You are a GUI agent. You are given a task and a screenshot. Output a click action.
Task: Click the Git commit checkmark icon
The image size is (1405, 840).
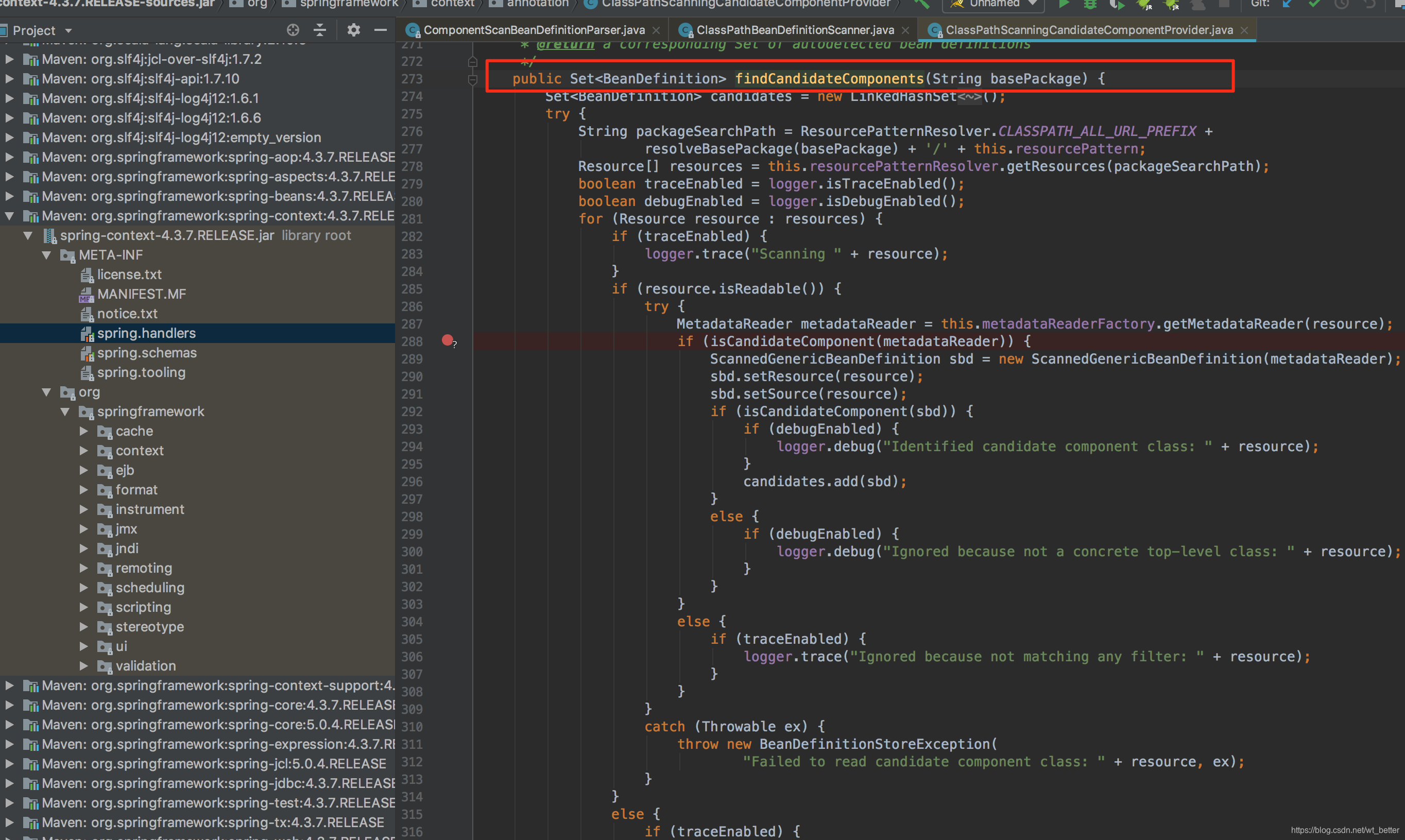tap(1314, 4)
